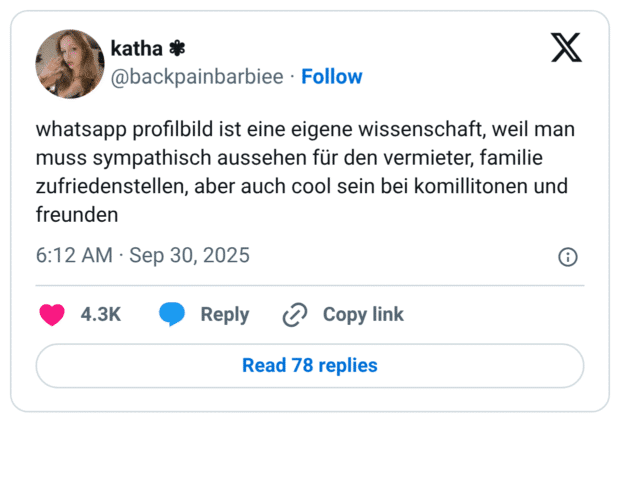Click the word "freunden" ending the tweet
This screenshot has width=620, height=502.
point(78,215)
